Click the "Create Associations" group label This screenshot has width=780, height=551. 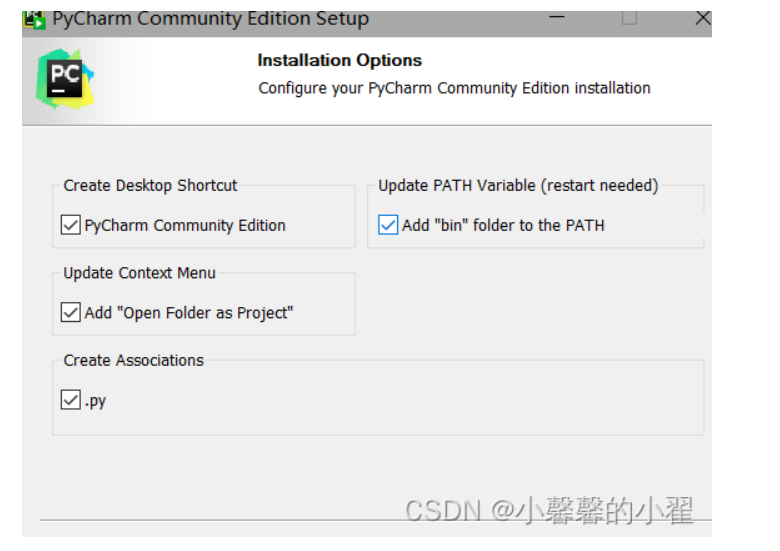133,360
